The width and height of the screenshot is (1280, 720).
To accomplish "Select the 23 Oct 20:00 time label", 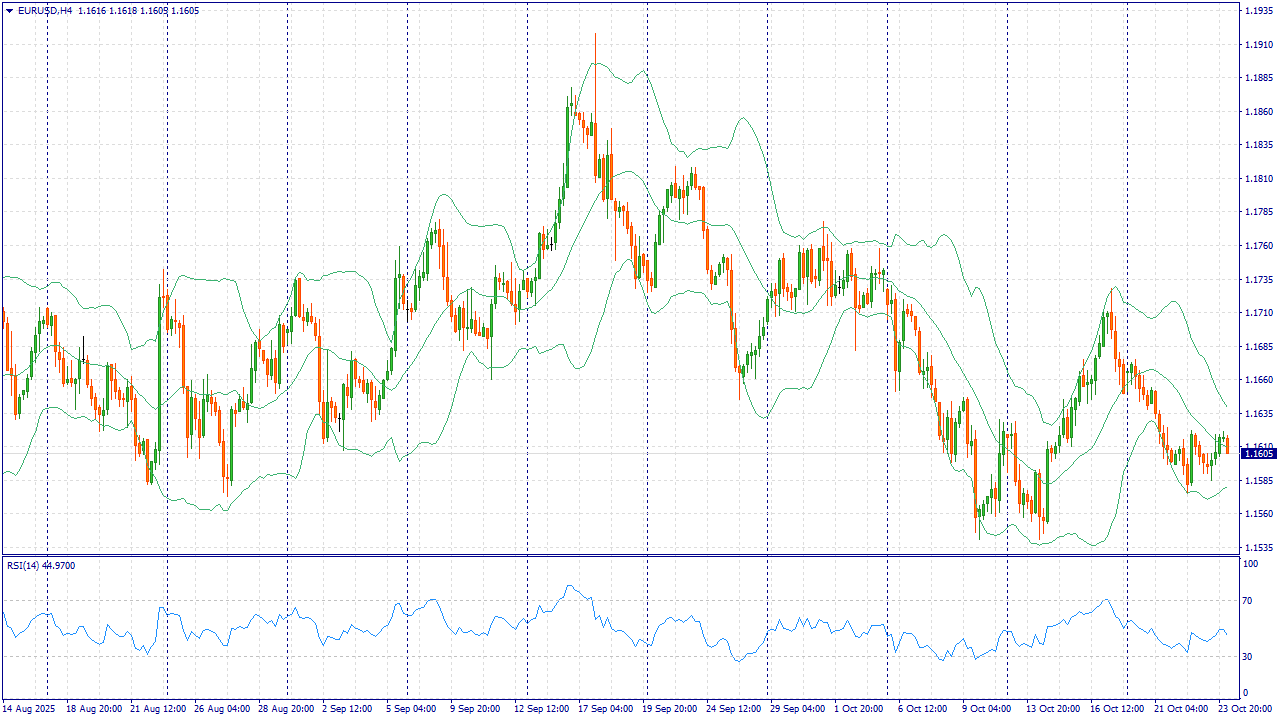I will click(x=1244, y=709).
